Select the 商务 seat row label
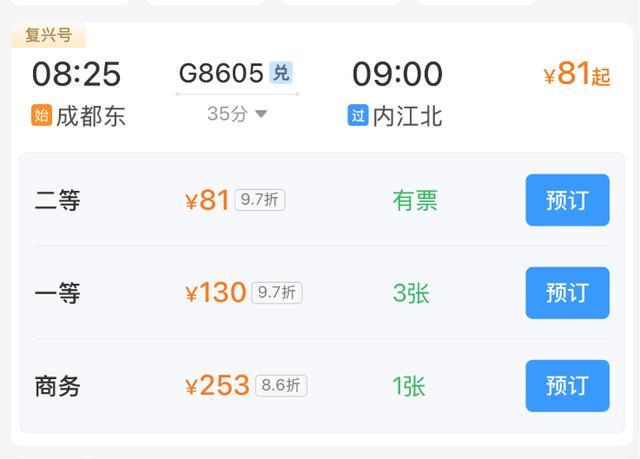 coord(57,386)
